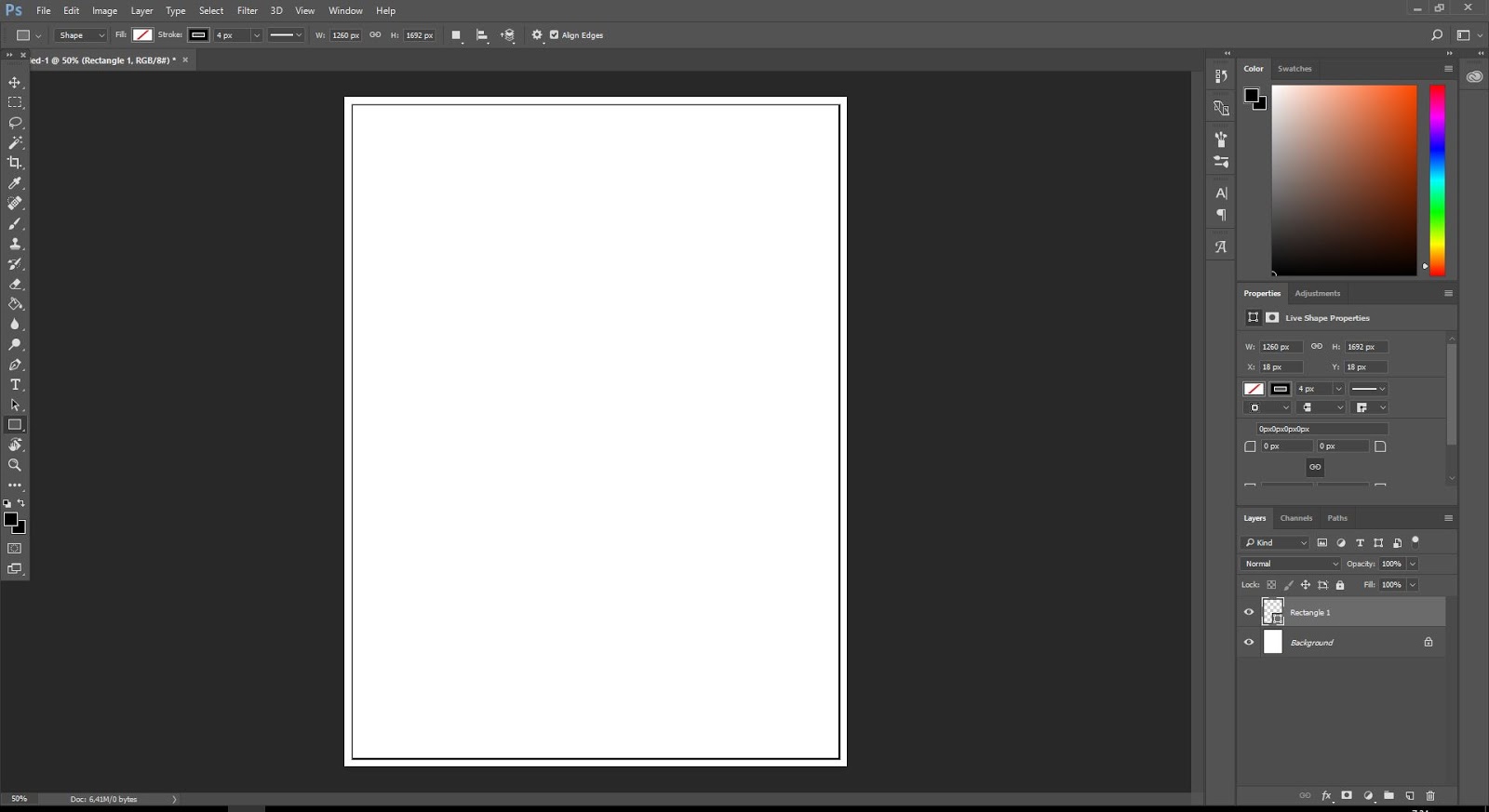The image size is (1489, 812).
Task: Select the History Brush tool
Action: pos(15,264)
